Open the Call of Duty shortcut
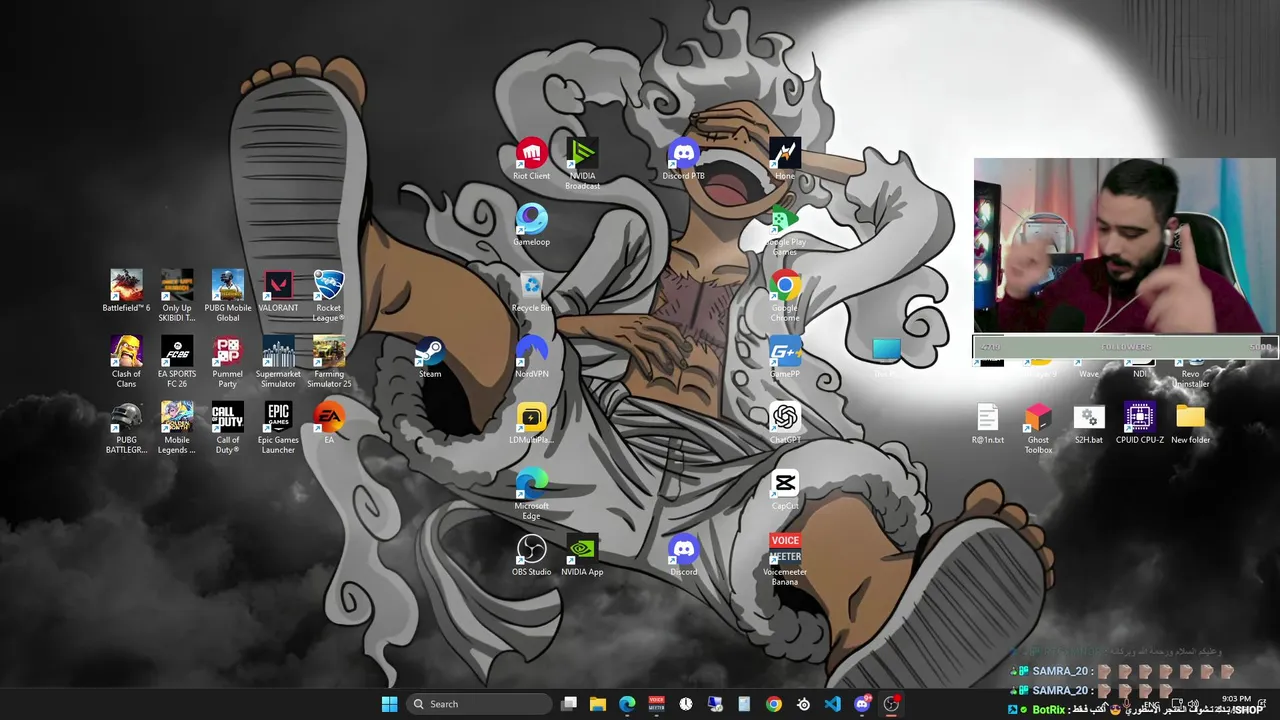Image resolution: width=1280 pixels, height=720 pixels. 228,427
